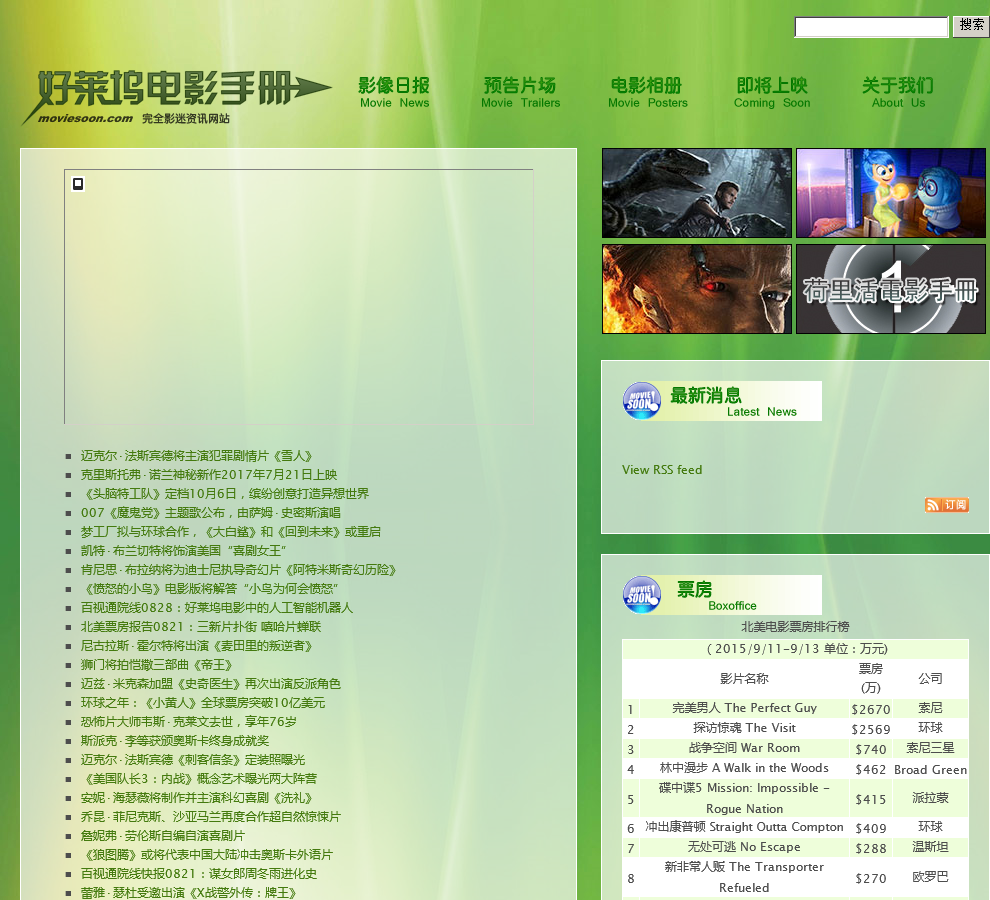Open article 《头脑特工队》定档10月6日

click(225, 494)
